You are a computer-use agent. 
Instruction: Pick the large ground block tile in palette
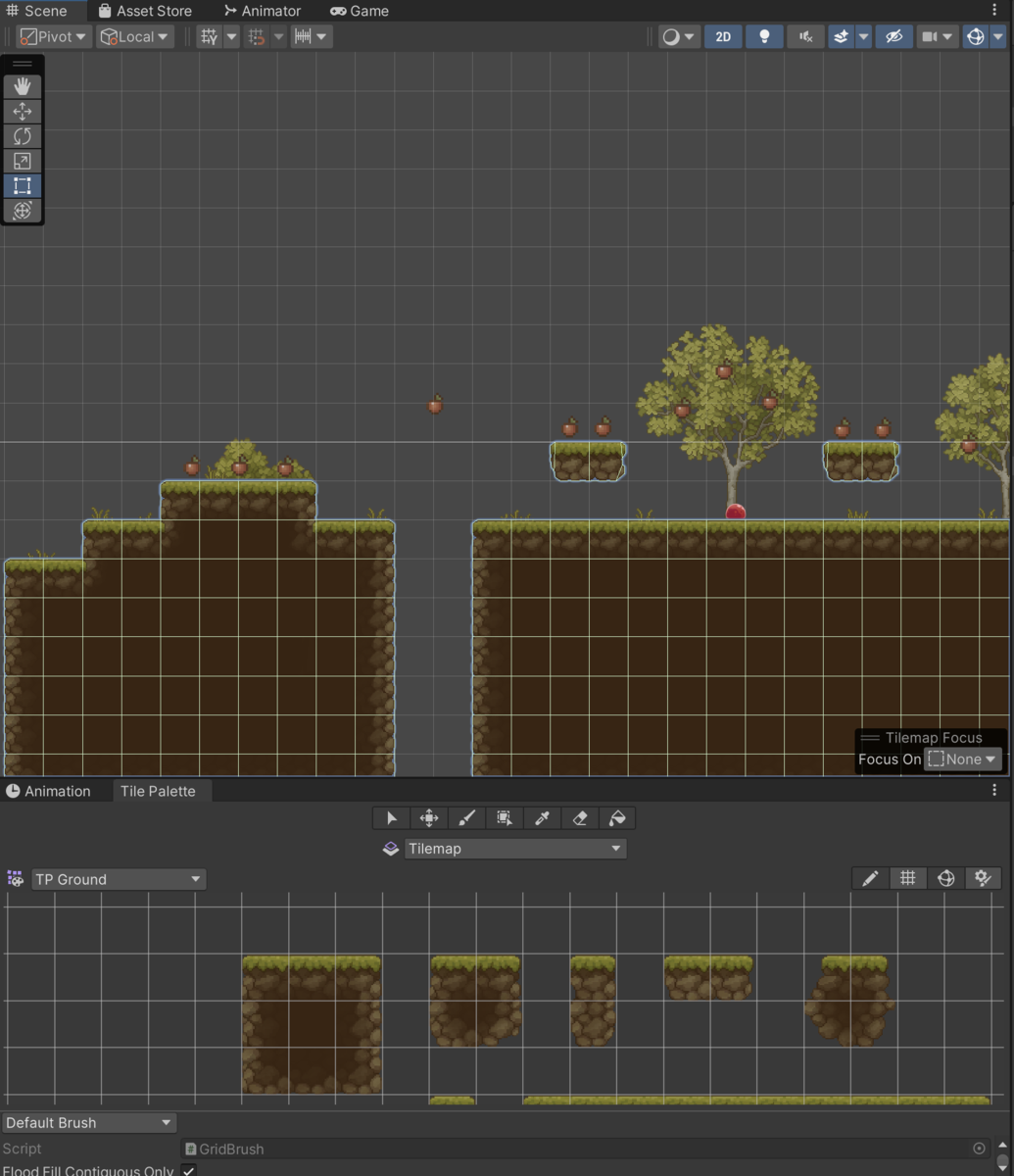point(312,1024)
